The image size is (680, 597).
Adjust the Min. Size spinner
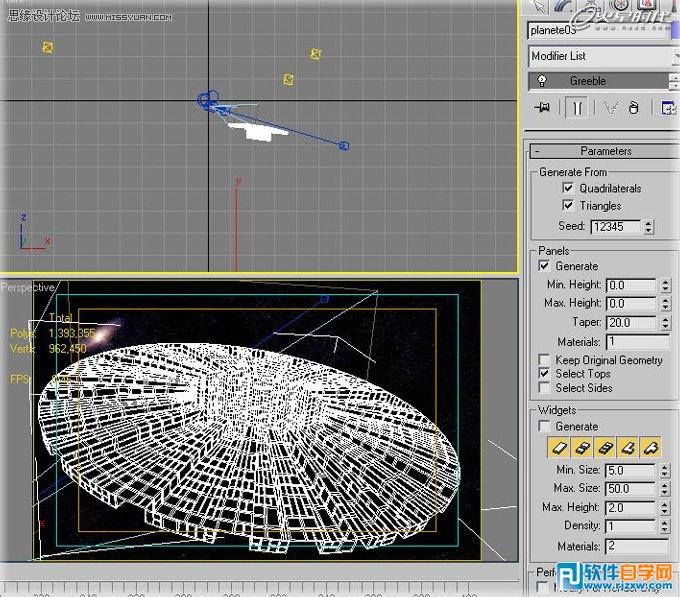[665, 470]
